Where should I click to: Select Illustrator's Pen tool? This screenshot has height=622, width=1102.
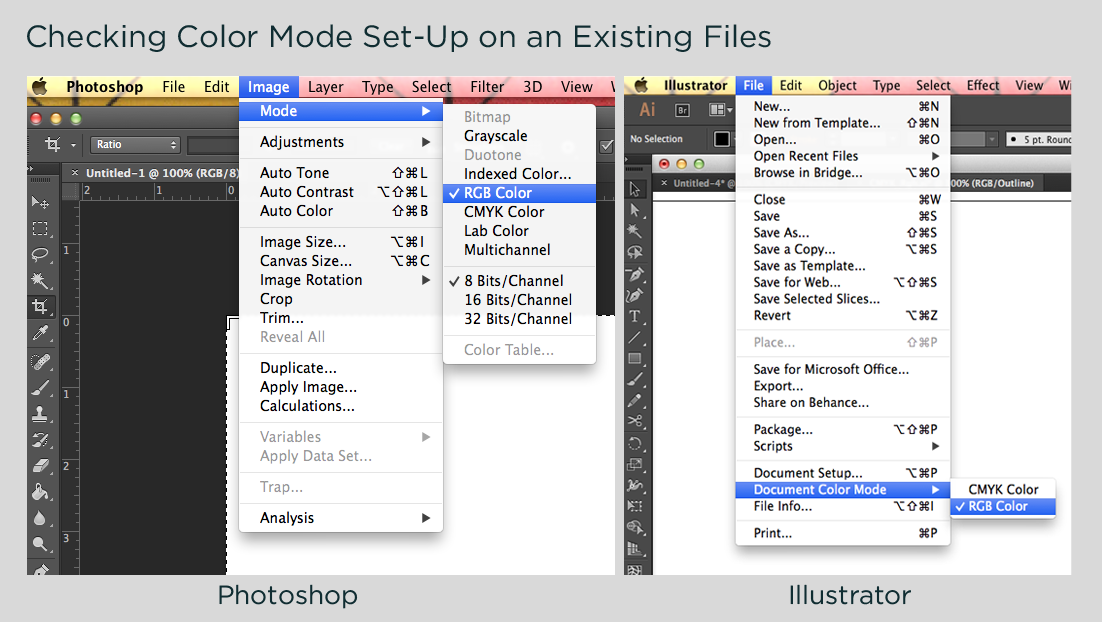coord(635,274)
